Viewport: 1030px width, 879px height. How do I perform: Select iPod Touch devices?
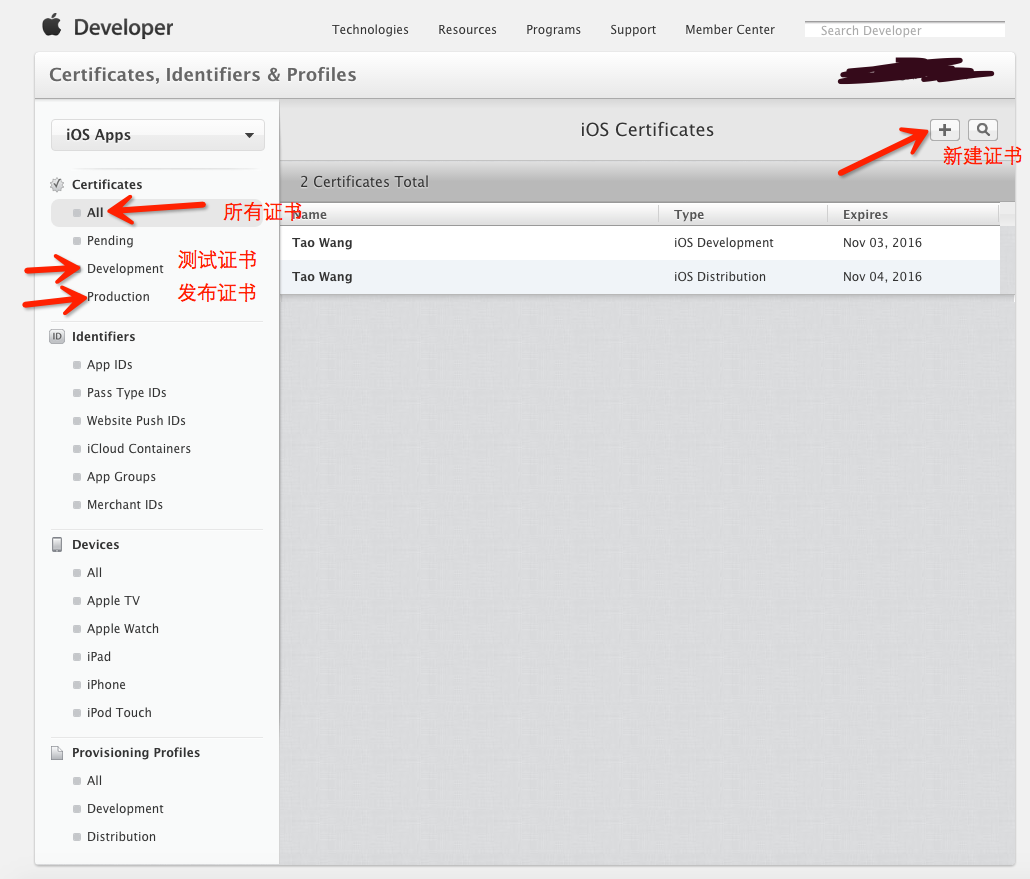pyautogui.click(x=119, y=713)
